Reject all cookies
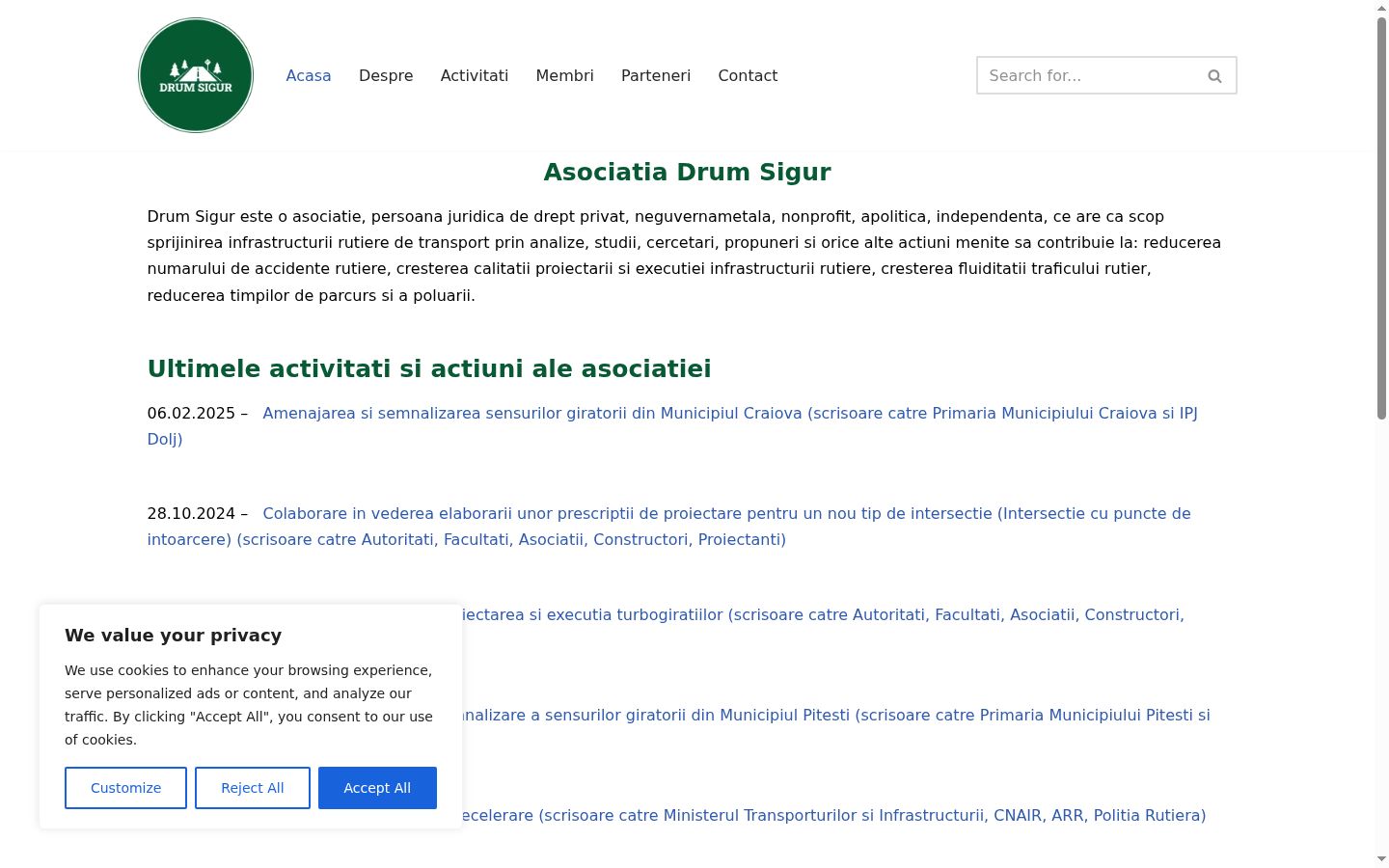 tap(253, 788)
